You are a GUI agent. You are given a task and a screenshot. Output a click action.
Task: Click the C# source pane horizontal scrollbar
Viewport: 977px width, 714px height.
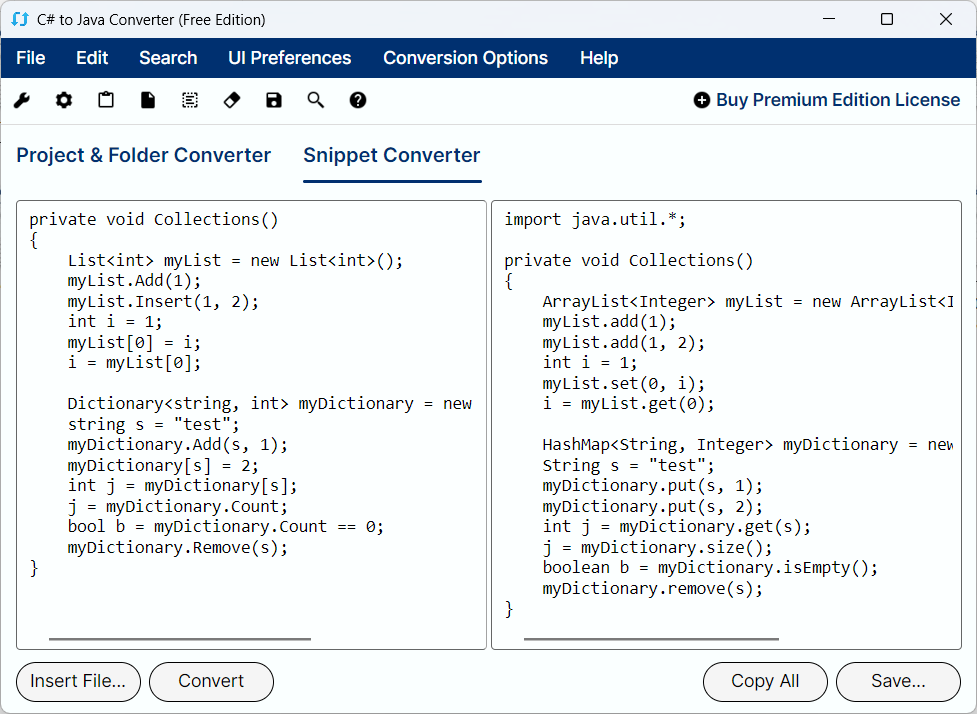coord(180,639)
